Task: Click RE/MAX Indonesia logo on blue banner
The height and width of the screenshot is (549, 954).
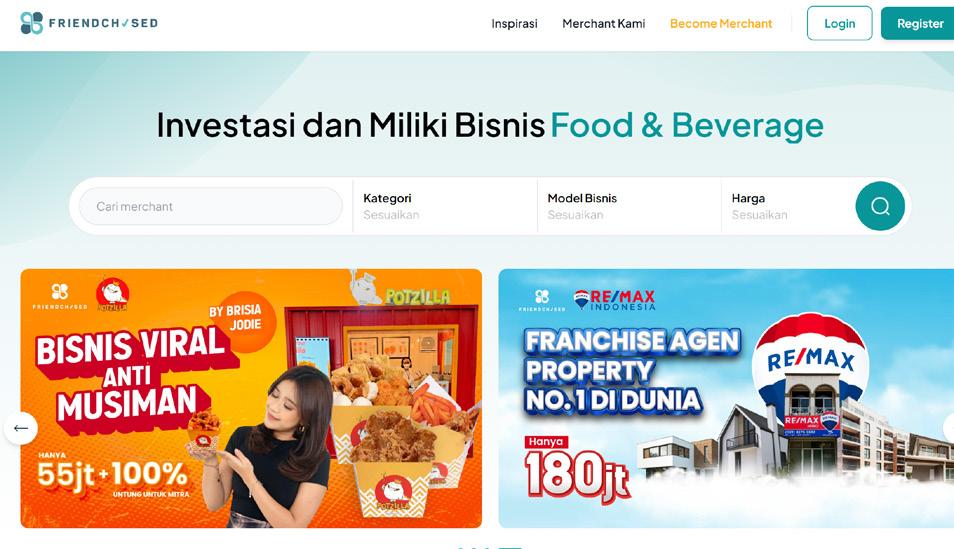Action: (615, 299)
